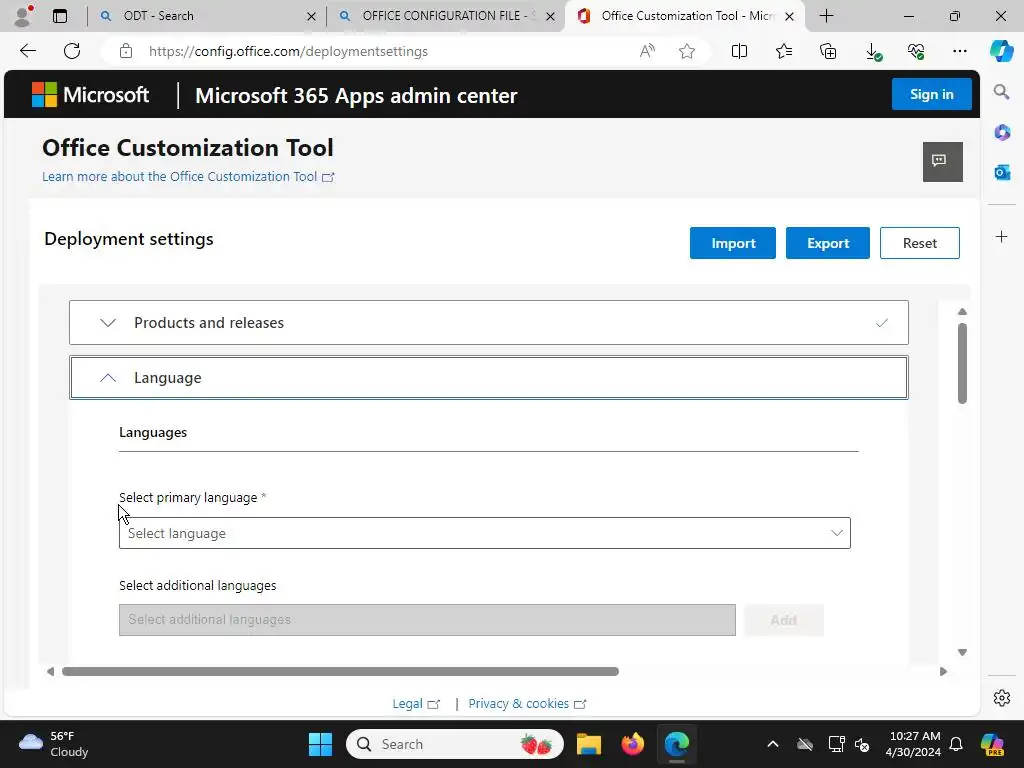Open the clock showing 10:27 AM

point(914,744)
